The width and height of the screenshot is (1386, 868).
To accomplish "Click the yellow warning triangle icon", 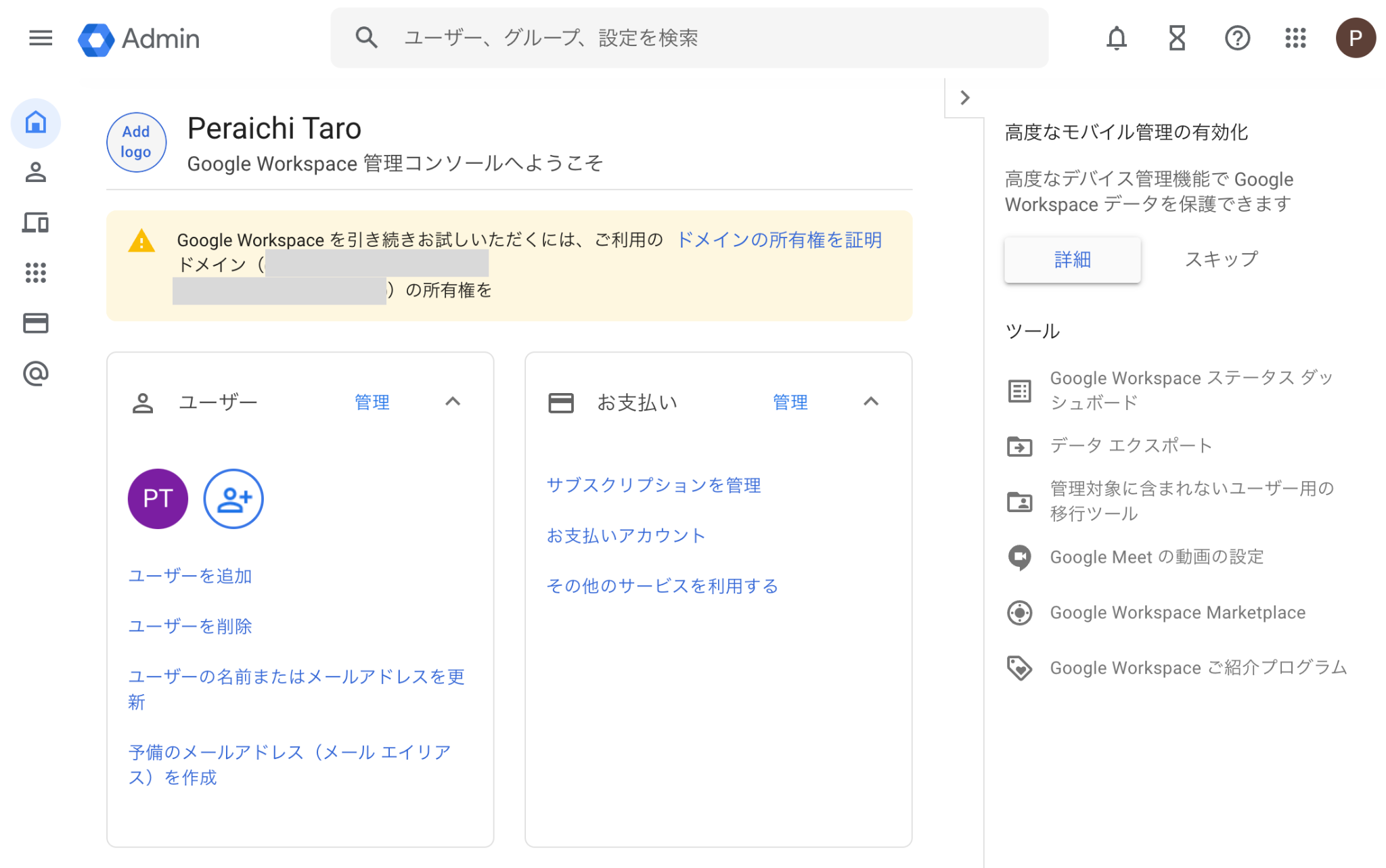I will (x=141, y=240).
